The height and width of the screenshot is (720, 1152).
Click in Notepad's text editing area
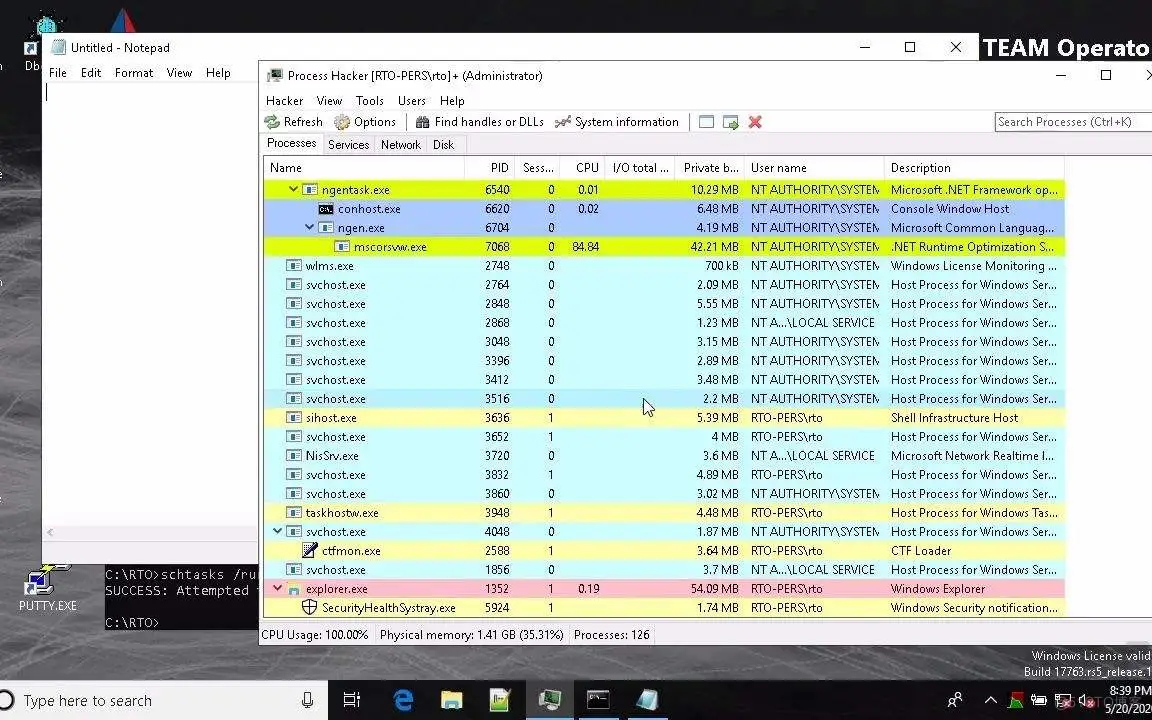pyautogui.click(x=150, y=303)
